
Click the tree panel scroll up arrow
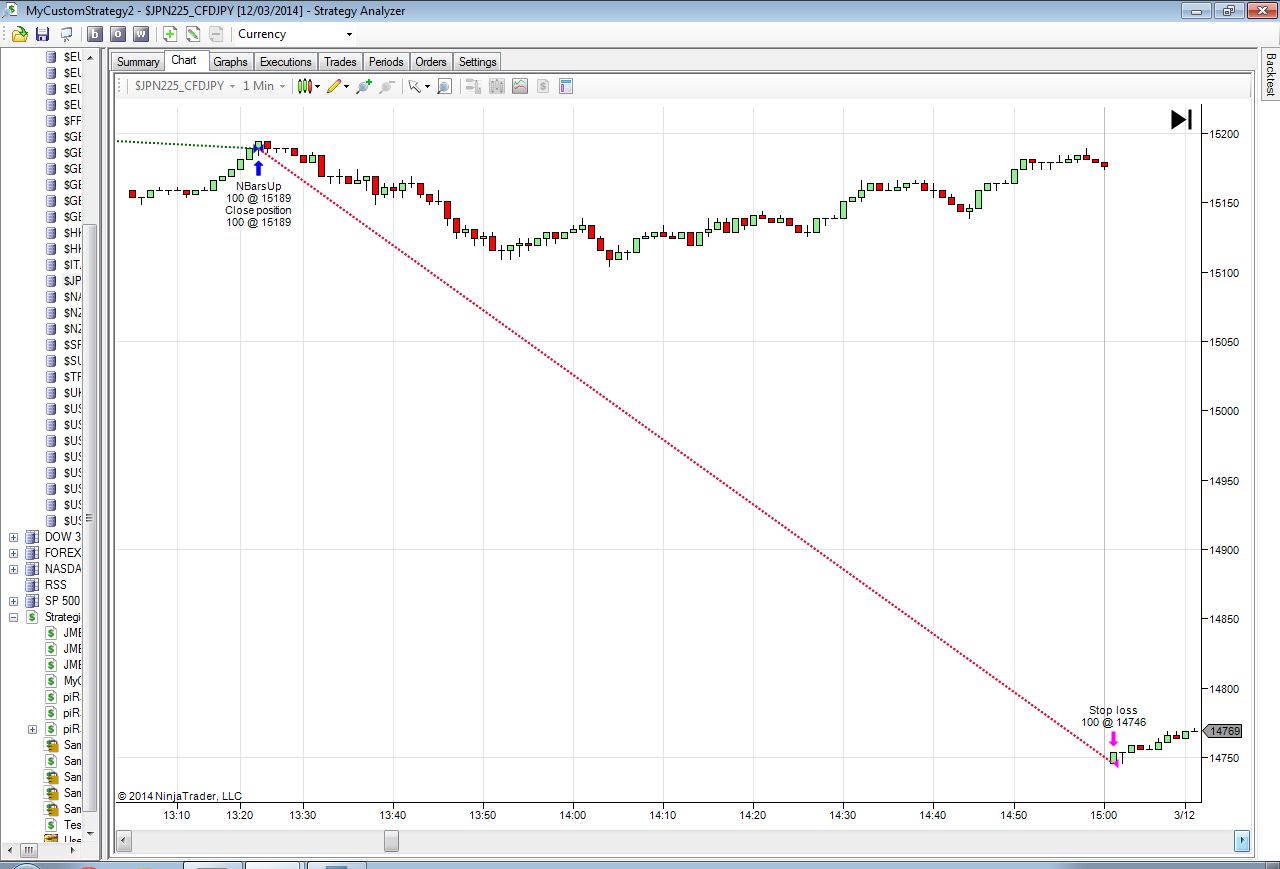pos(91,57)
